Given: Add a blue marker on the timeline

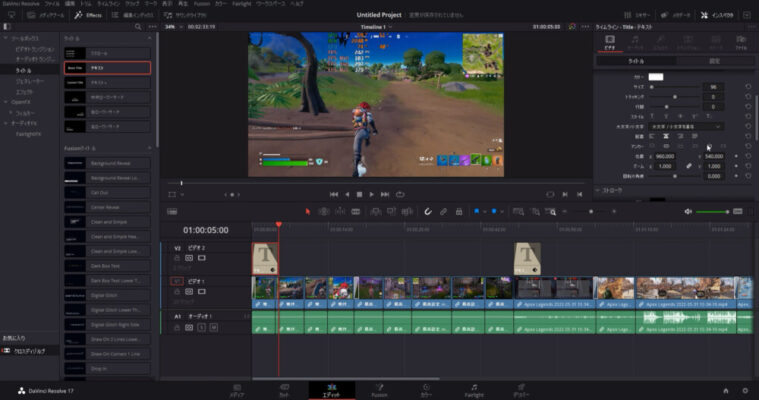Looking at the screenshot, I should (494, 212).
